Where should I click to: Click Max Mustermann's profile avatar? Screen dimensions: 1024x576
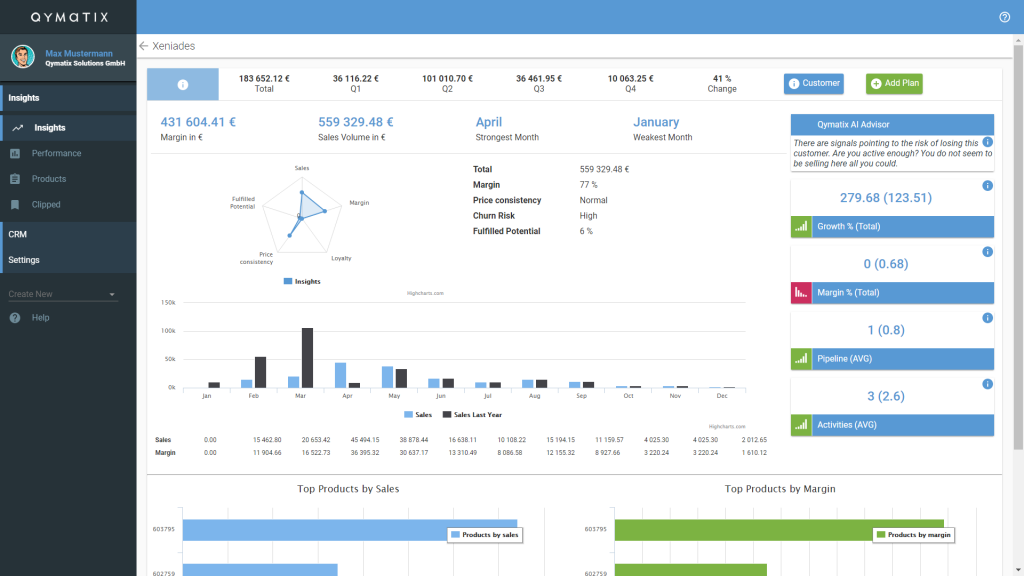click(23, 57)
